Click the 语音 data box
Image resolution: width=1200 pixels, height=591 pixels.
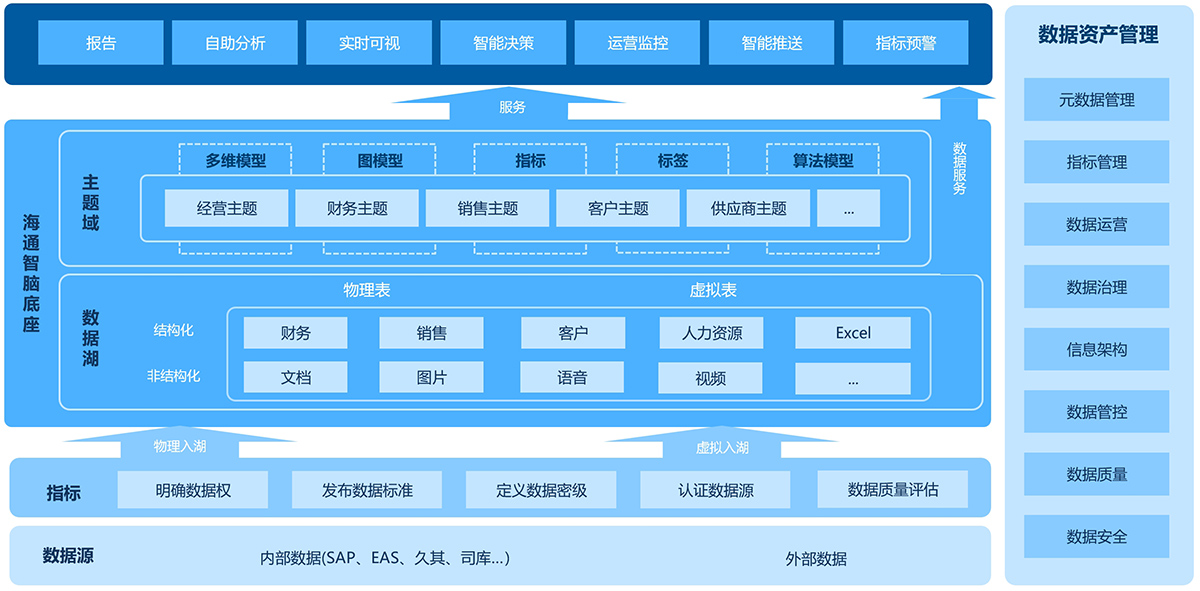573,378
